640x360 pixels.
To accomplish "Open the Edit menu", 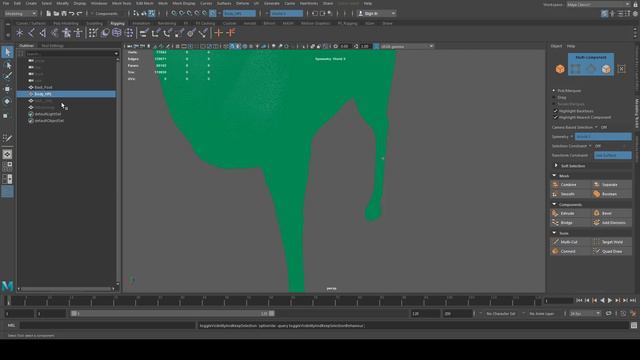I will 17,3.
